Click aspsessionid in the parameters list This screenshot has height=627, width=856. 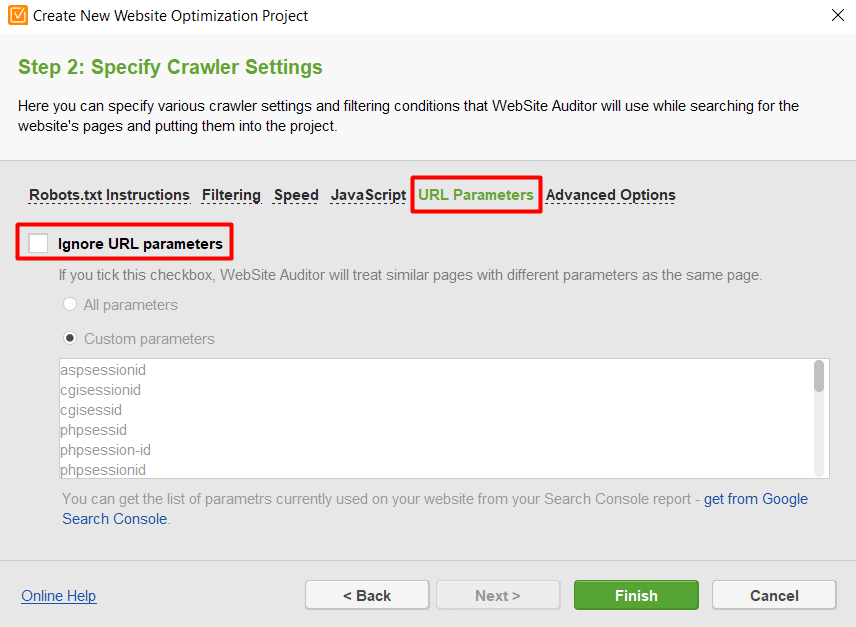click(x=103, y=370)
